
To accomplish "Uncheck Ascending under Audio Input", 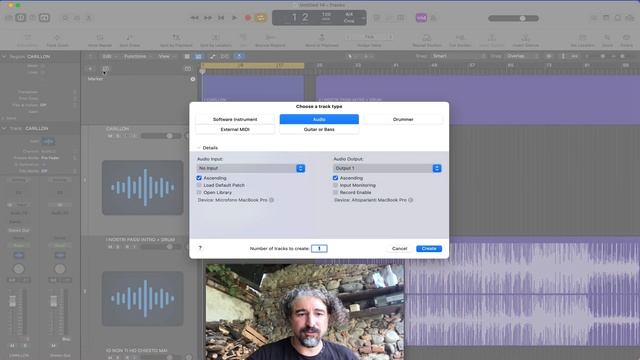I will pos(199,178).
